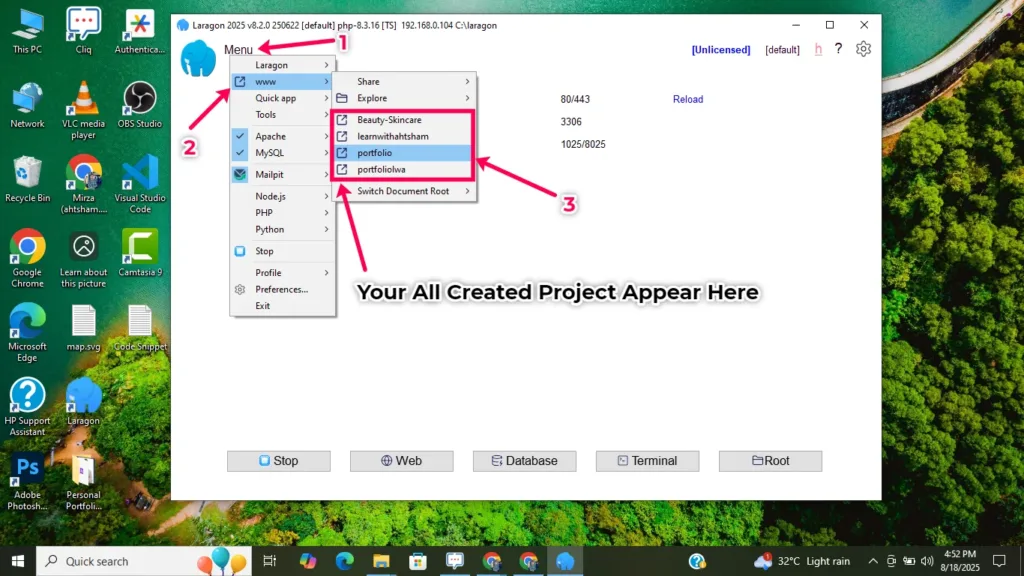Image resolution: width=1024 pixels, height=576 pixels.
Task: Open the Terminal button
Action: click(x=646, y=461)
